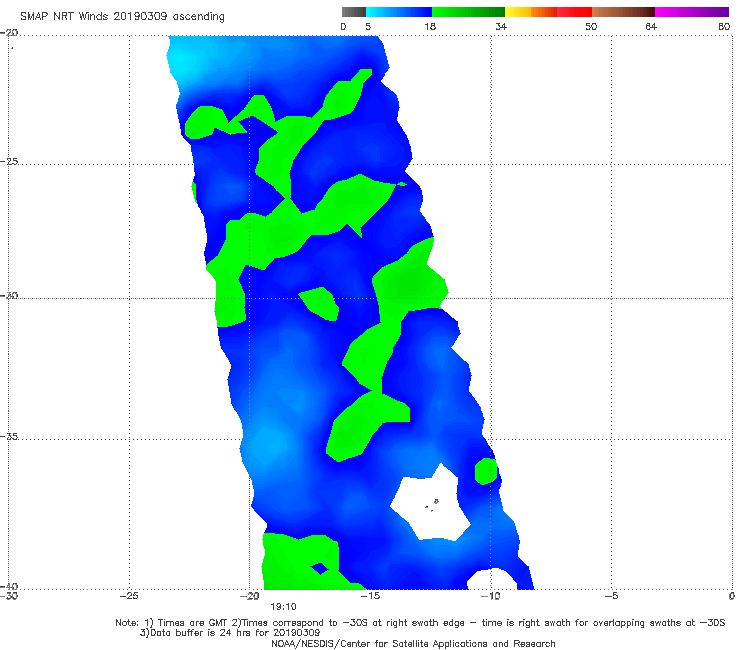Click the red segment of the colorbar
This screenshot has height=650, width=740.
(x=574, y=12)
